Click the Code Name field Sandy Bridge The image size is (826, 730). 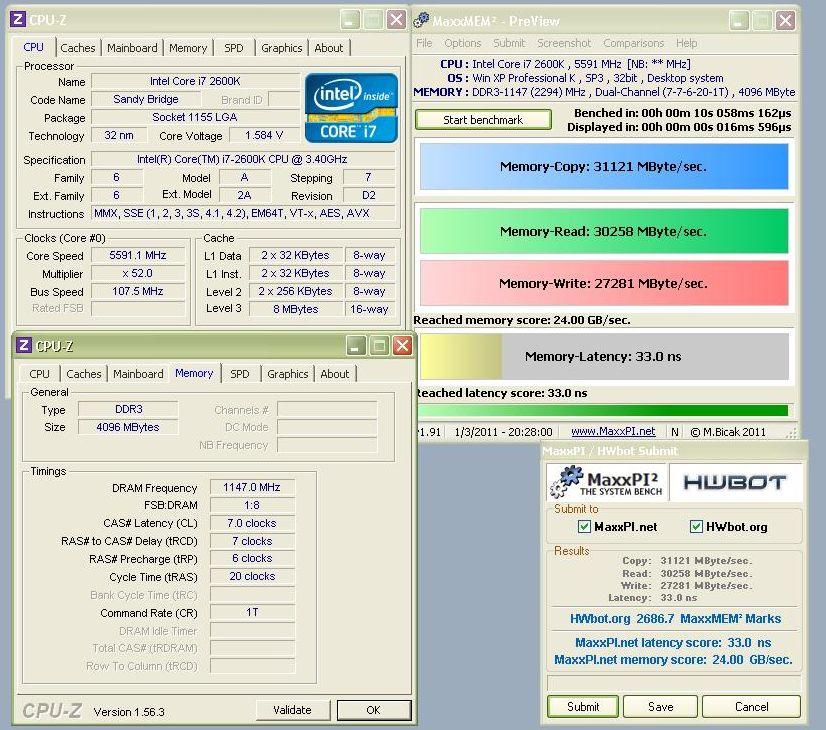[x=146, y=99]
